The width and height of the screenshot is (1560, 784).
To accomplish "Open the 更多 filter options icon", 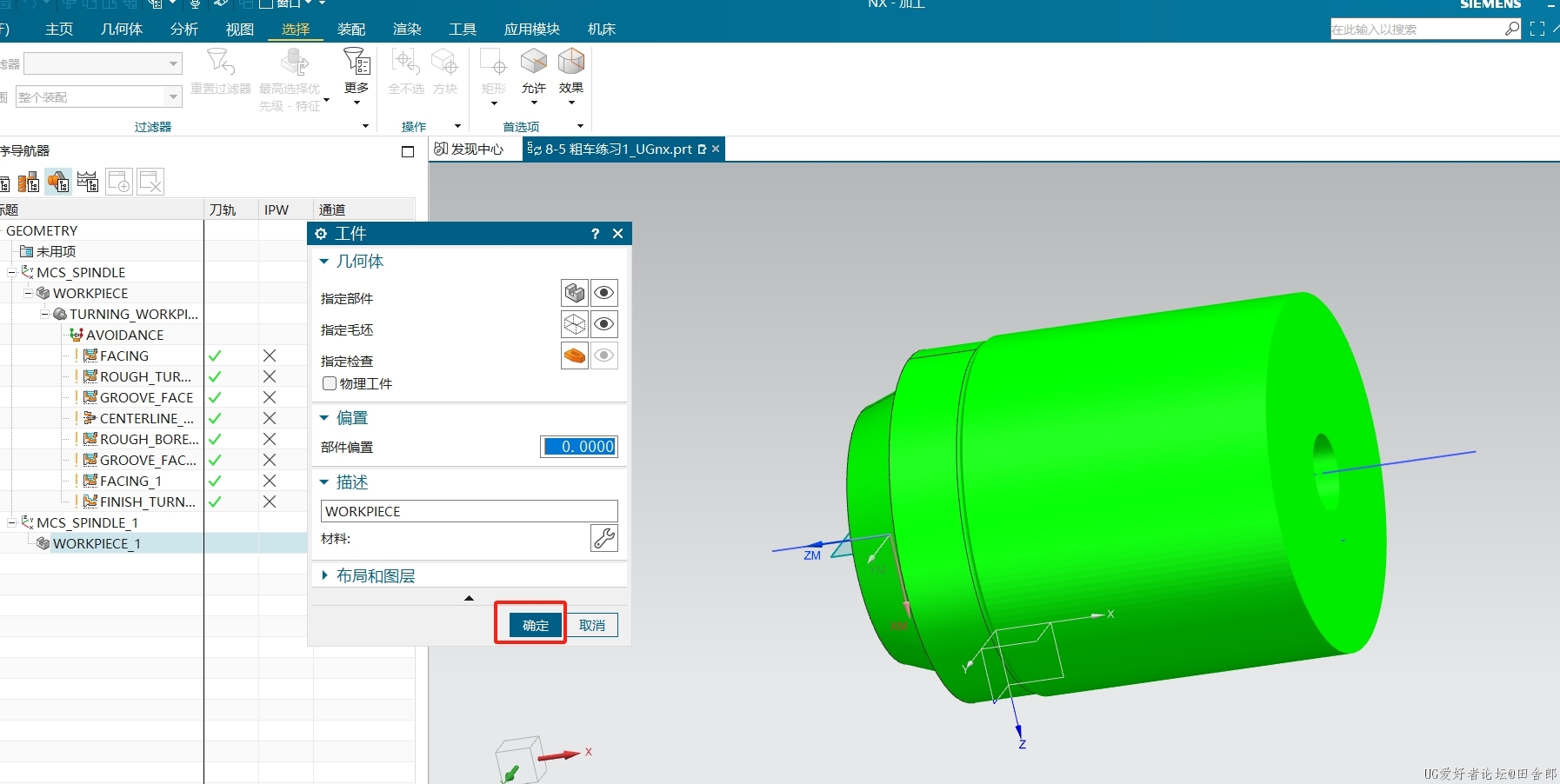I will [357, 62].
